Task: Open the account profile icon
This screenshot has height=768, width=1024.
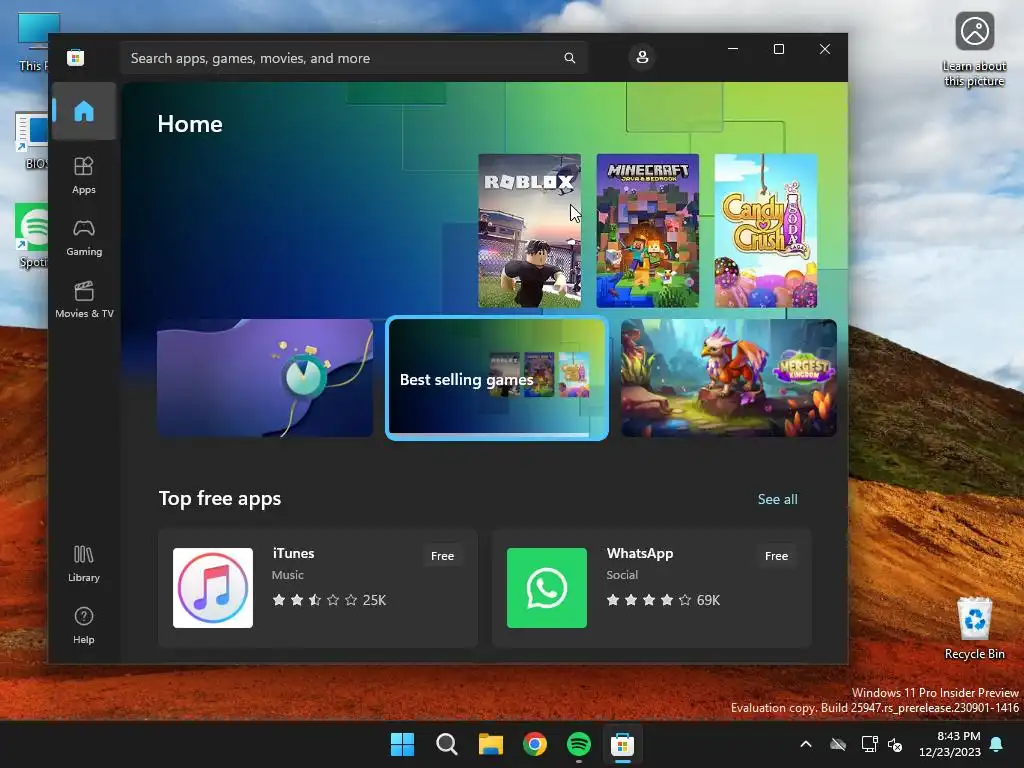Action: (x=642, y=57)
